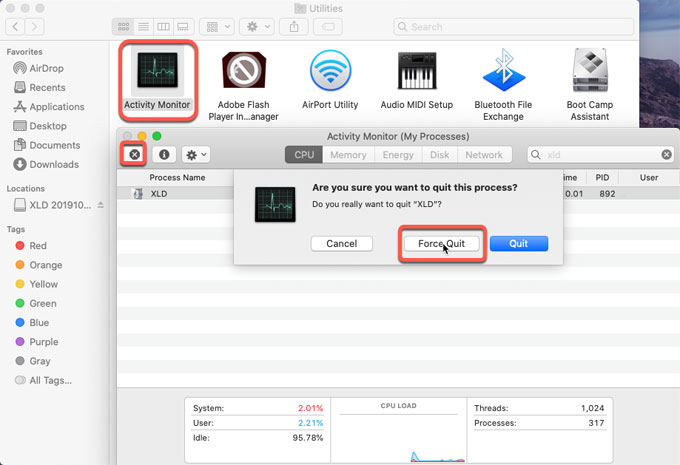This screenshot has height=465, width=680.
Task: Click the User percentage value 2.21%
Action: pyautogui.click(x=310, y=423)
